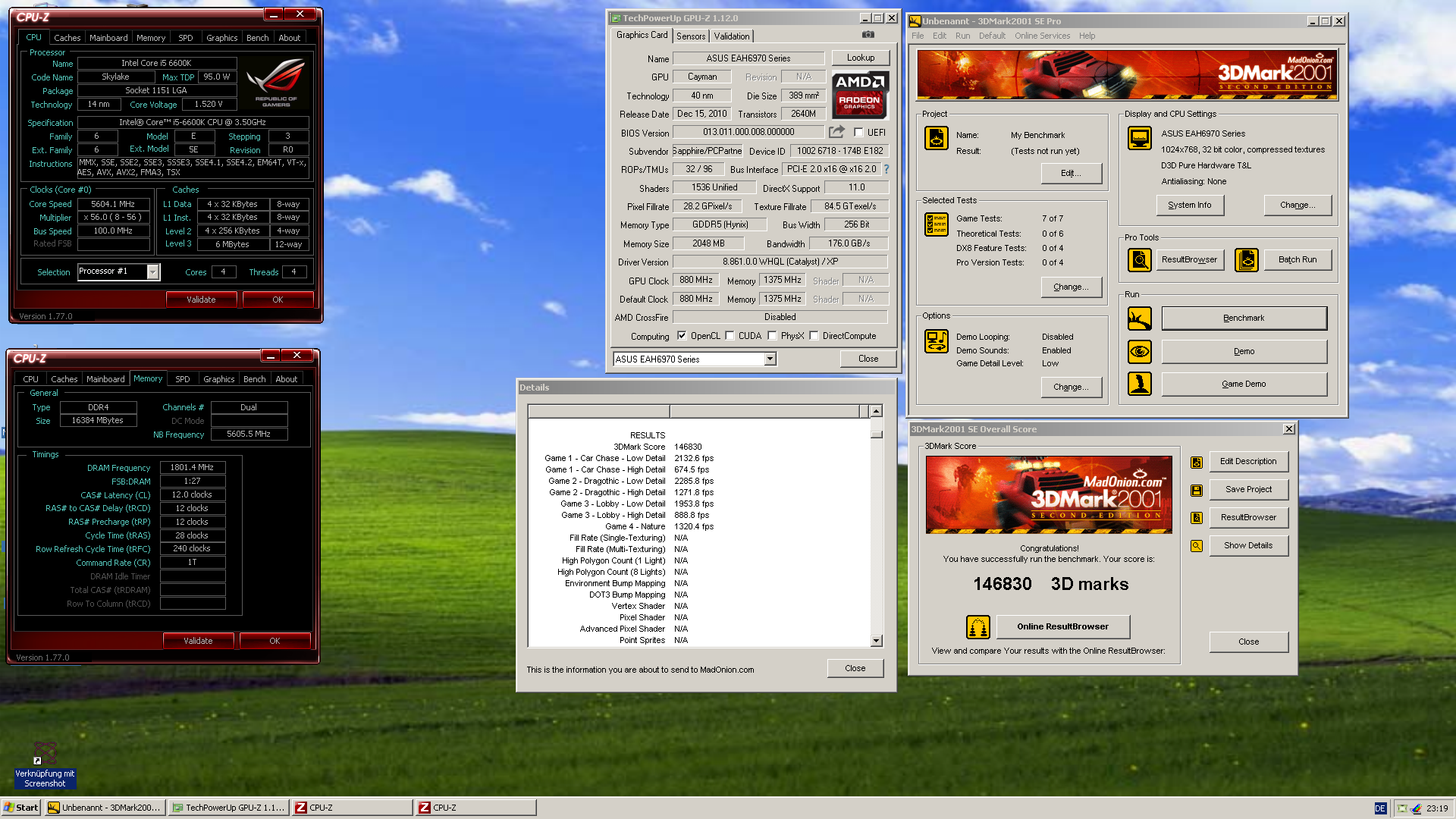Open the File menu in 3DMark2001
The image size is (1456, 819).
[918, 36]
